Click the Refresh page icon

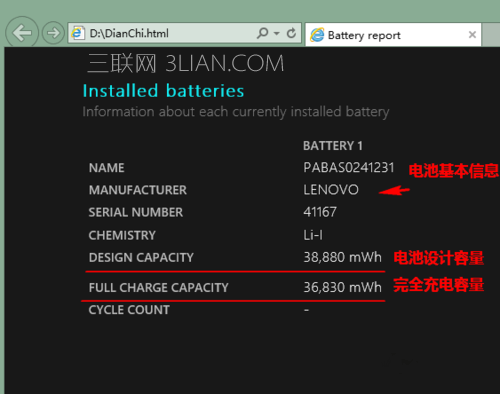coord(291,33)
